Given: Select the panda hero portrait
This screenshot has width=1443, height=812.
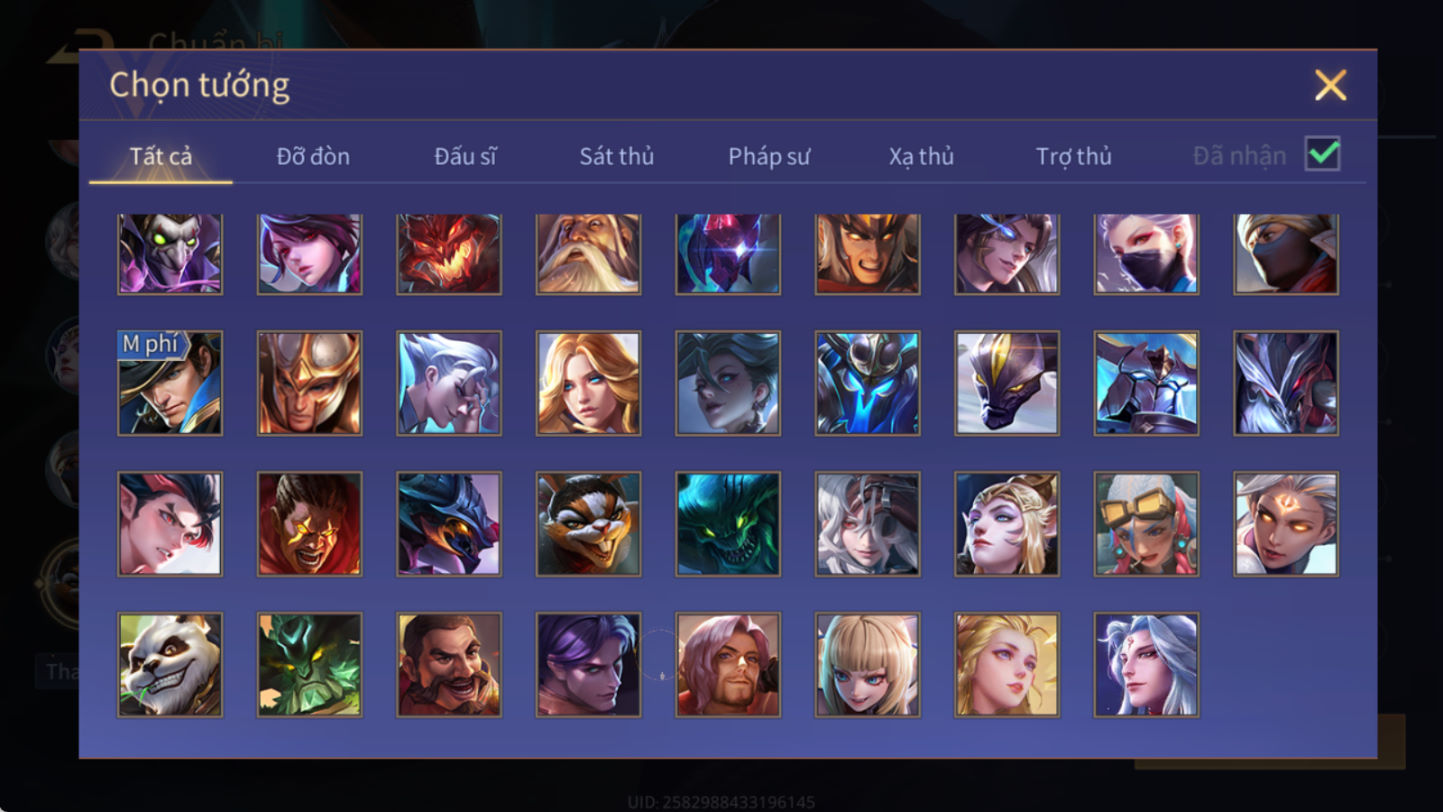Looking at the screenshot, I should click(x=170, y=665).
